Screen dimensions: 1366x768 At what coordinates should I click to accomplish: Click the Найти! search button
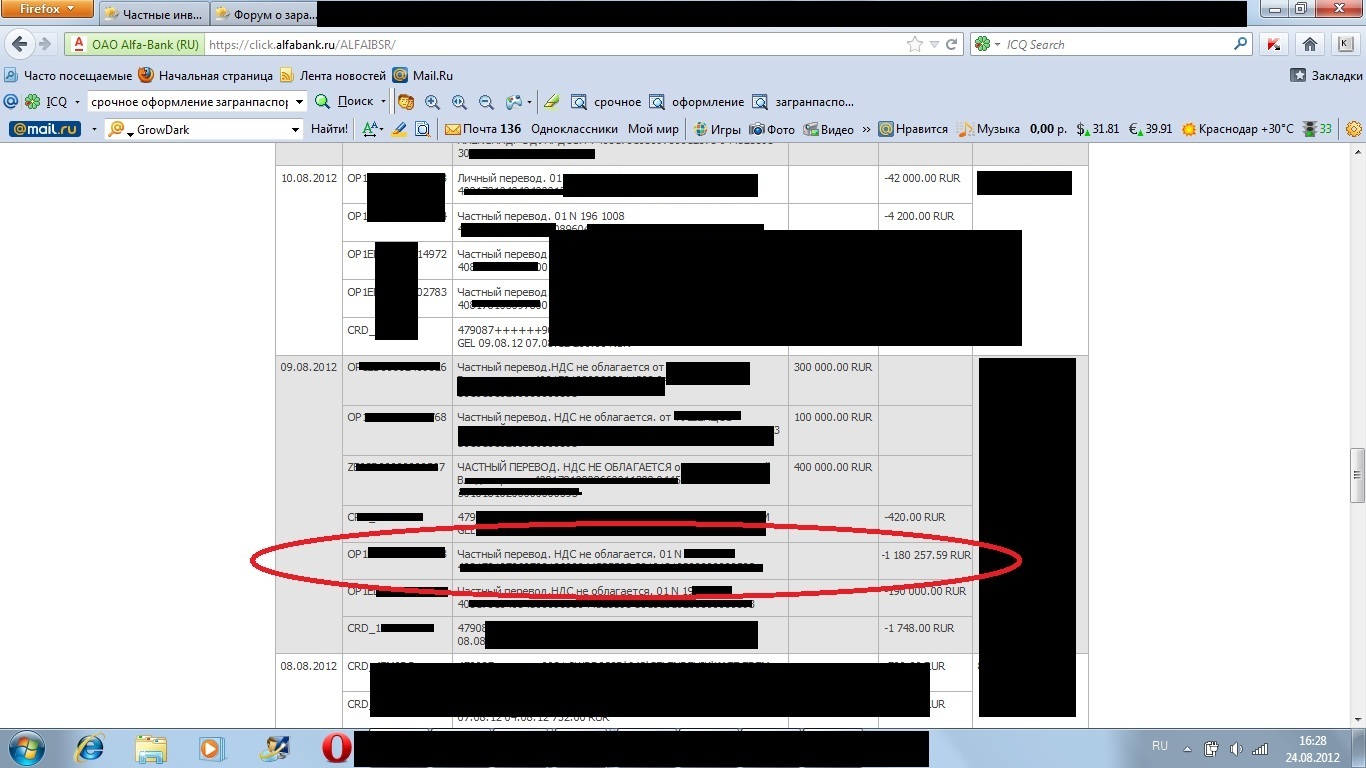(x=329, y=129)
